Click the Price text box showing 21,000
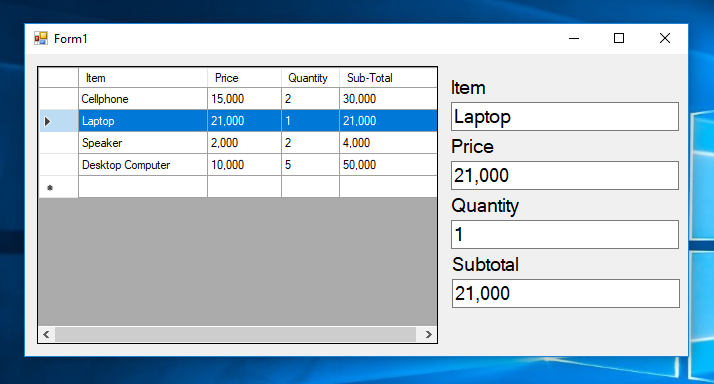 [x=565, y=175]
